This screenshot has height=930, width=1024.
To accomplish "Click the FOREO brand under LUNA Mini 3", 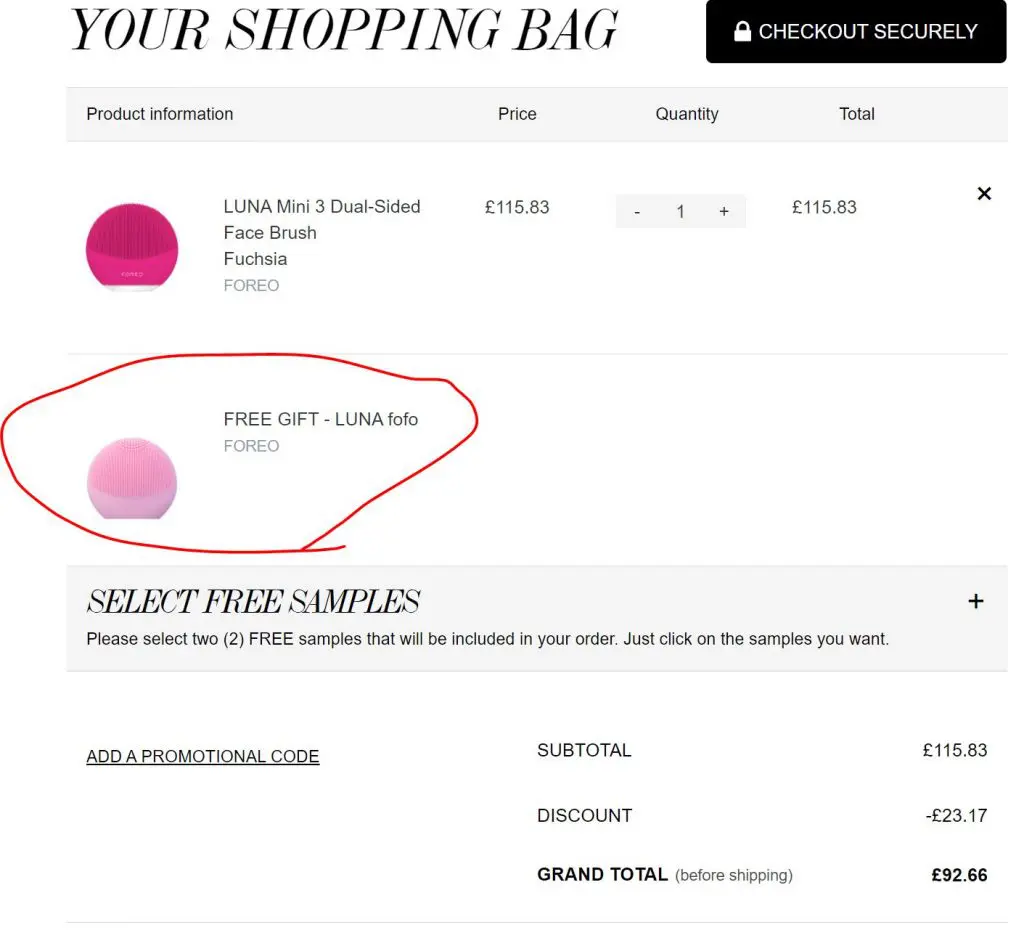I will coord(251,286).
